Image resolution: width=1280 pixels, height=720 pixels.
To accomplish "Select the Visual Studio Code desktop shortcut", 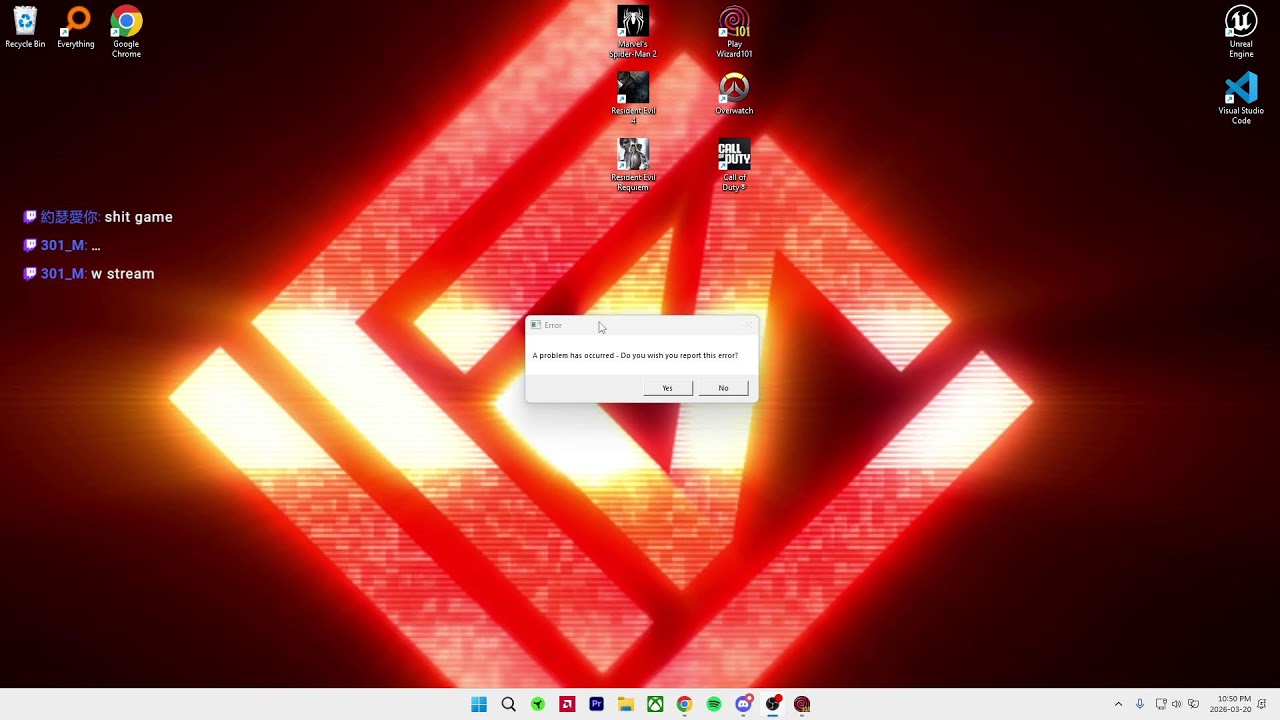I will coord(1241,98).
